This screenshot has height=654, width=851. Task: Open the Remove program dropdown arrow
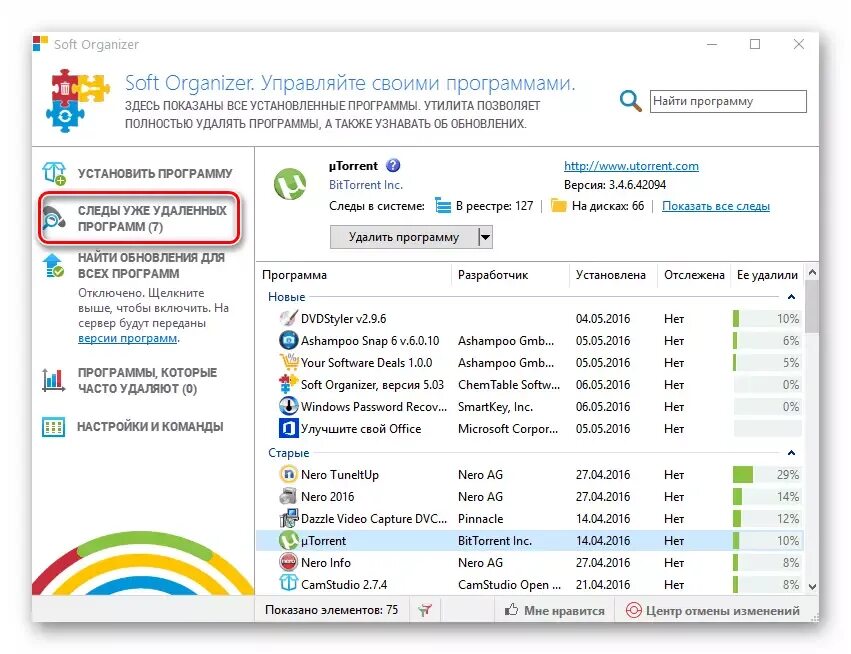485,237
